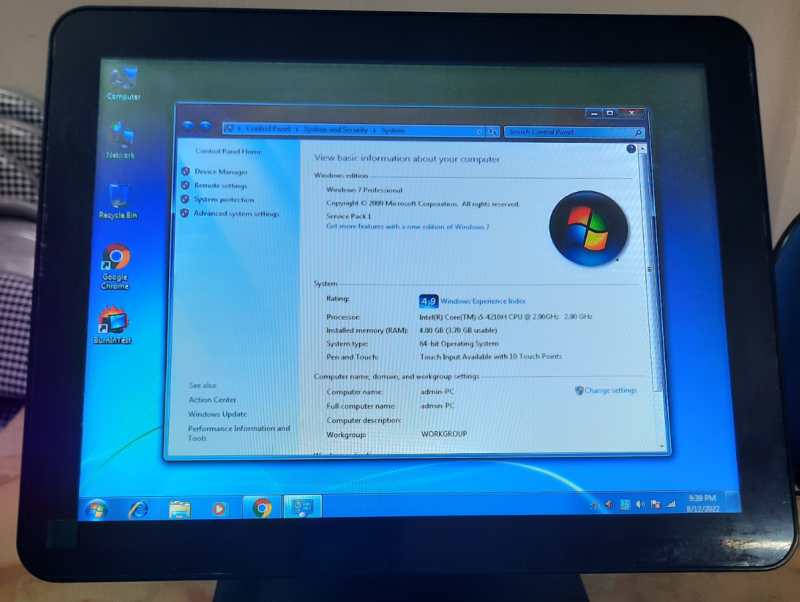This screenshot has width=800, height=602.
Task: Click the Show desktop button
Action: [733, 503]
